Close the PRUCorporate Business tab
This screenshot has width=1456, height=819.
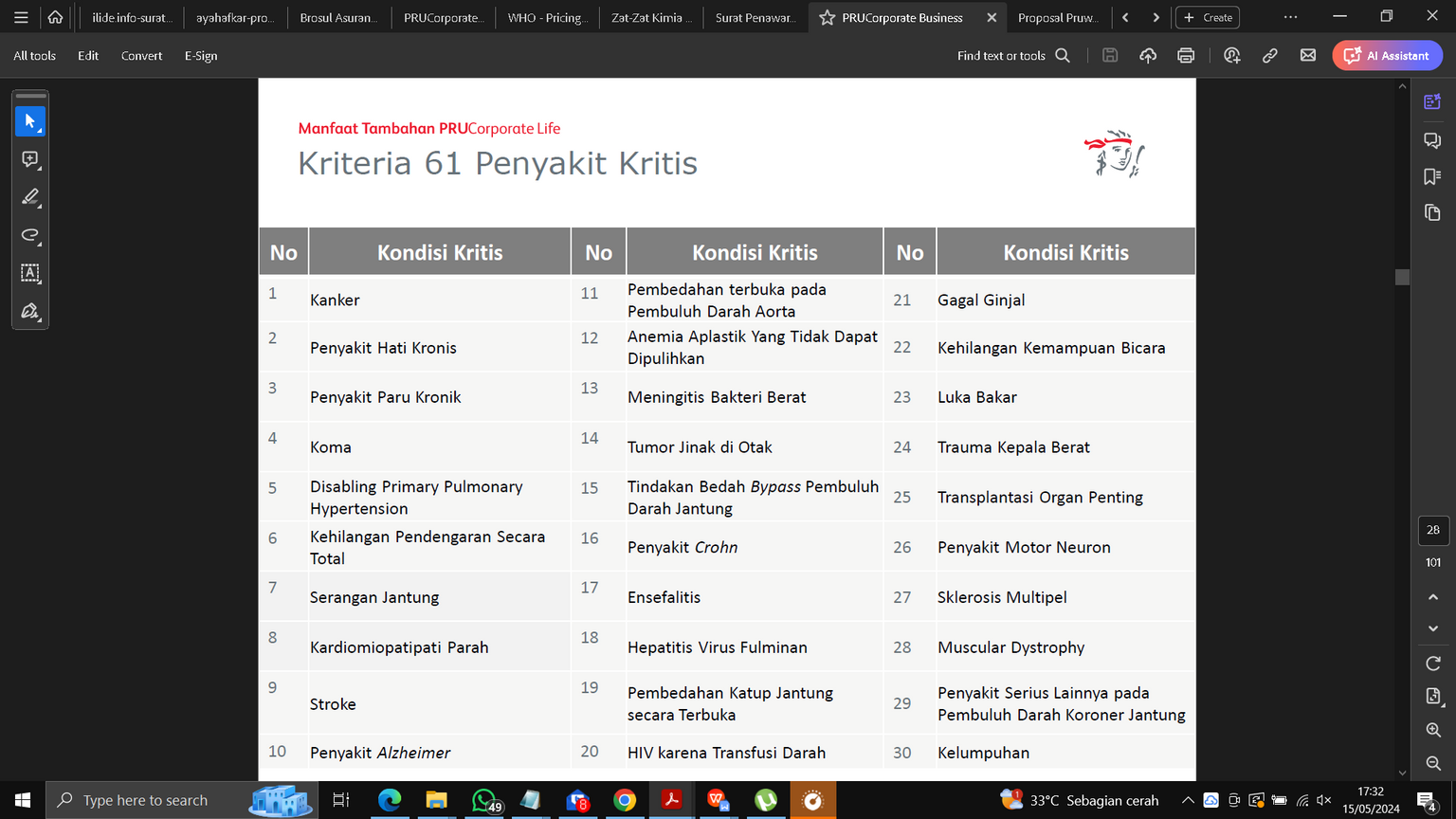(x=992, y=17)
